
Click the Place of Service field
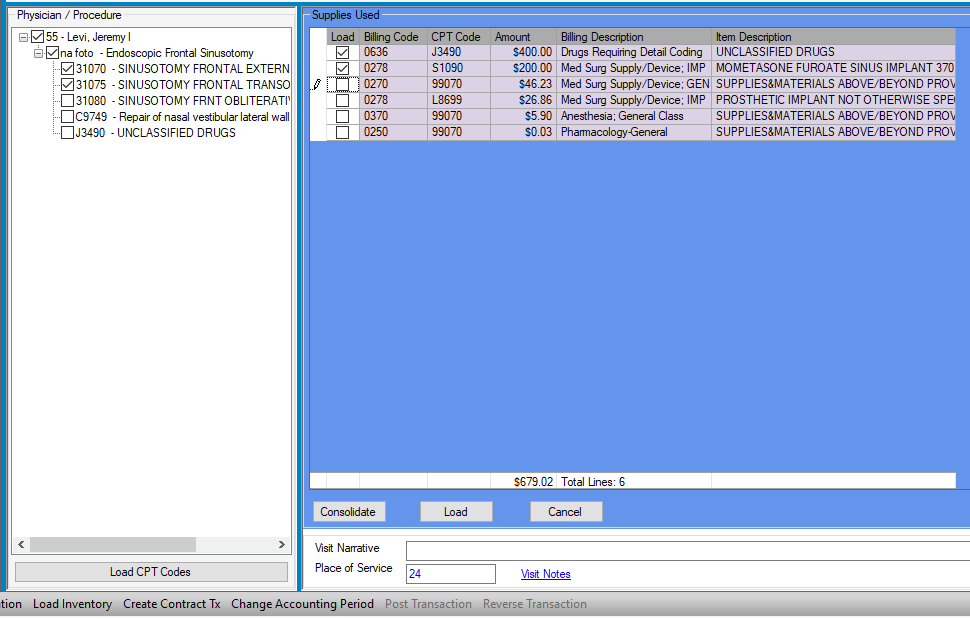(x=450, y=574)
